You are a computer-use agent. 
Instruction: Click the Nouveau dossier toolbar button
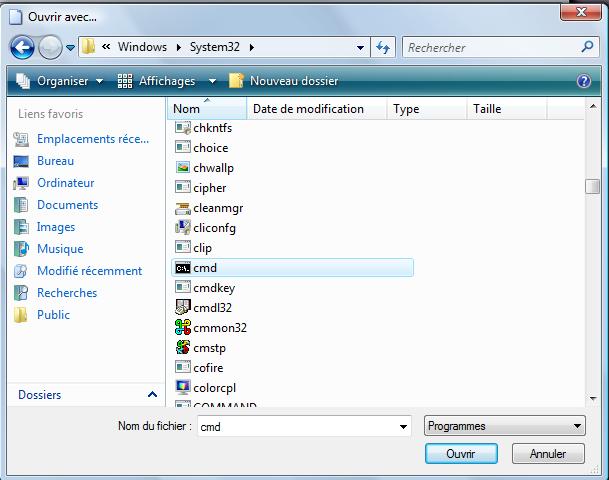coord(283,81)
